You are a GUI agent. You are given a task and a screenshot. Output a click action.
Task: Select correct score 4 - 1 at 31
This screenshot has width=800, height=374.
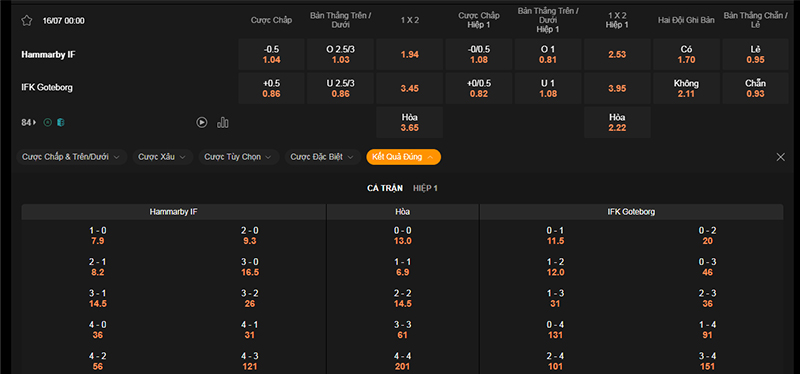pyautogui.click(x=250, y=330)
